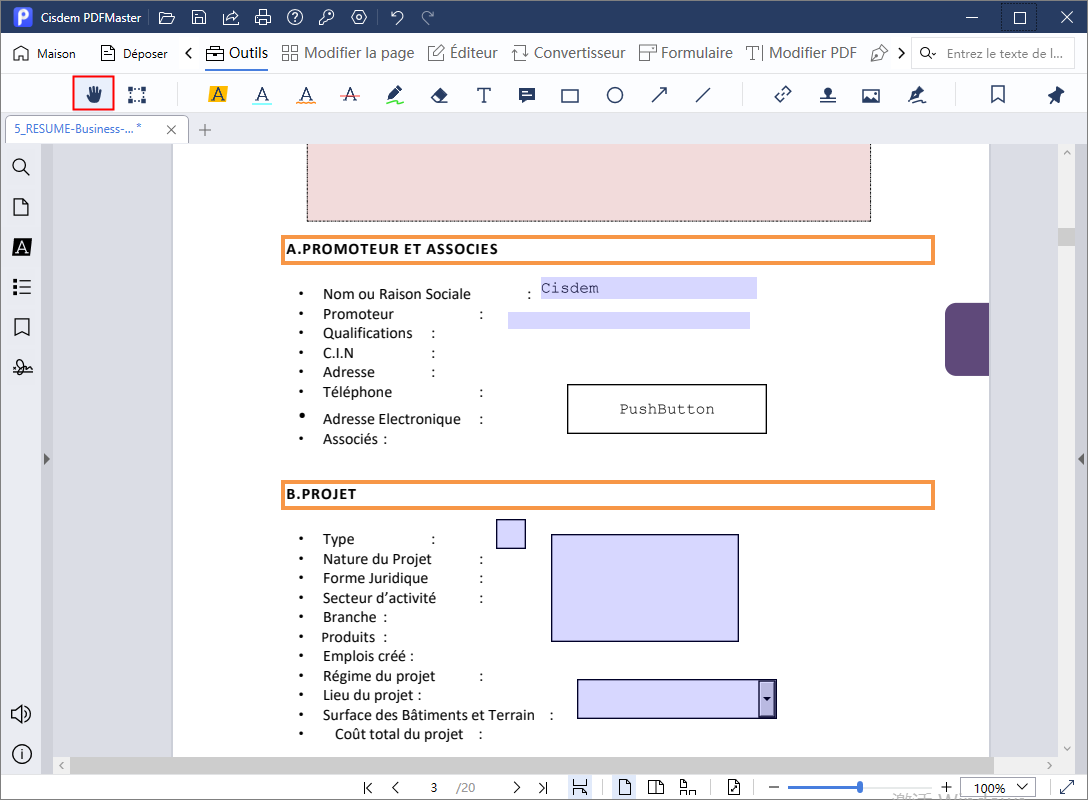Insert an image into the PDF
The height and width of the screenshot is (800, 1088).
point(871,96)
